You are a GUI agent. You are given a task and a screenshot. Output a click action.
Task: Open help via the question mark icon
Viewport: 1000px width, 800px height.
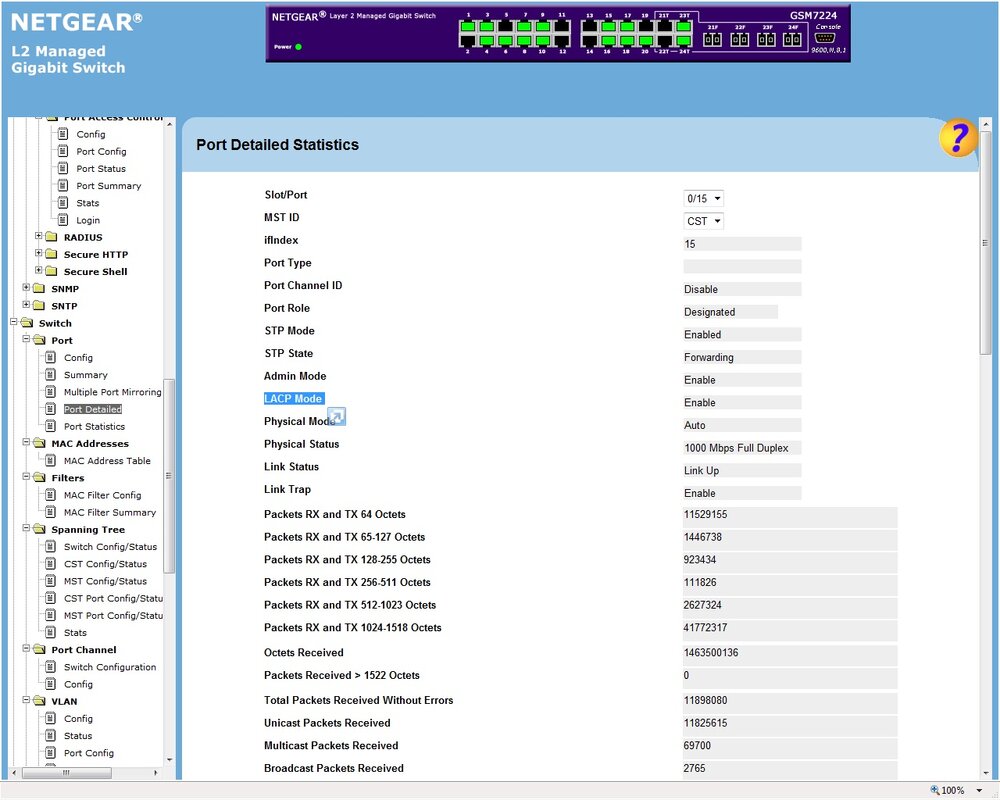coord(957,137)
